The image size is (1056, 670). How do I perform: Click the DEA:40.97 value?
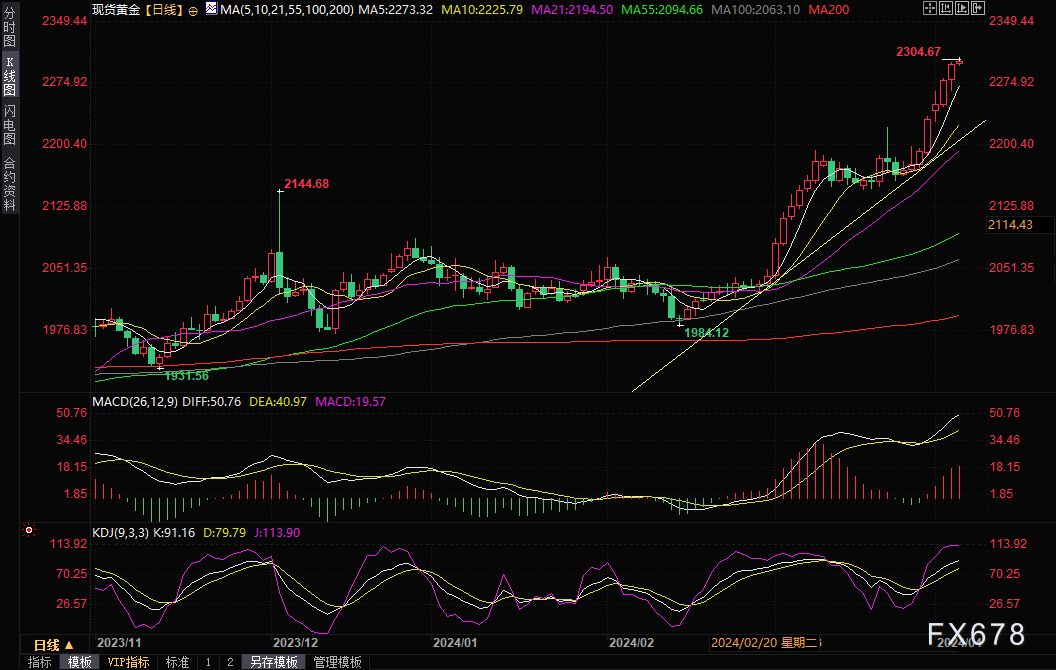[277, 401]
